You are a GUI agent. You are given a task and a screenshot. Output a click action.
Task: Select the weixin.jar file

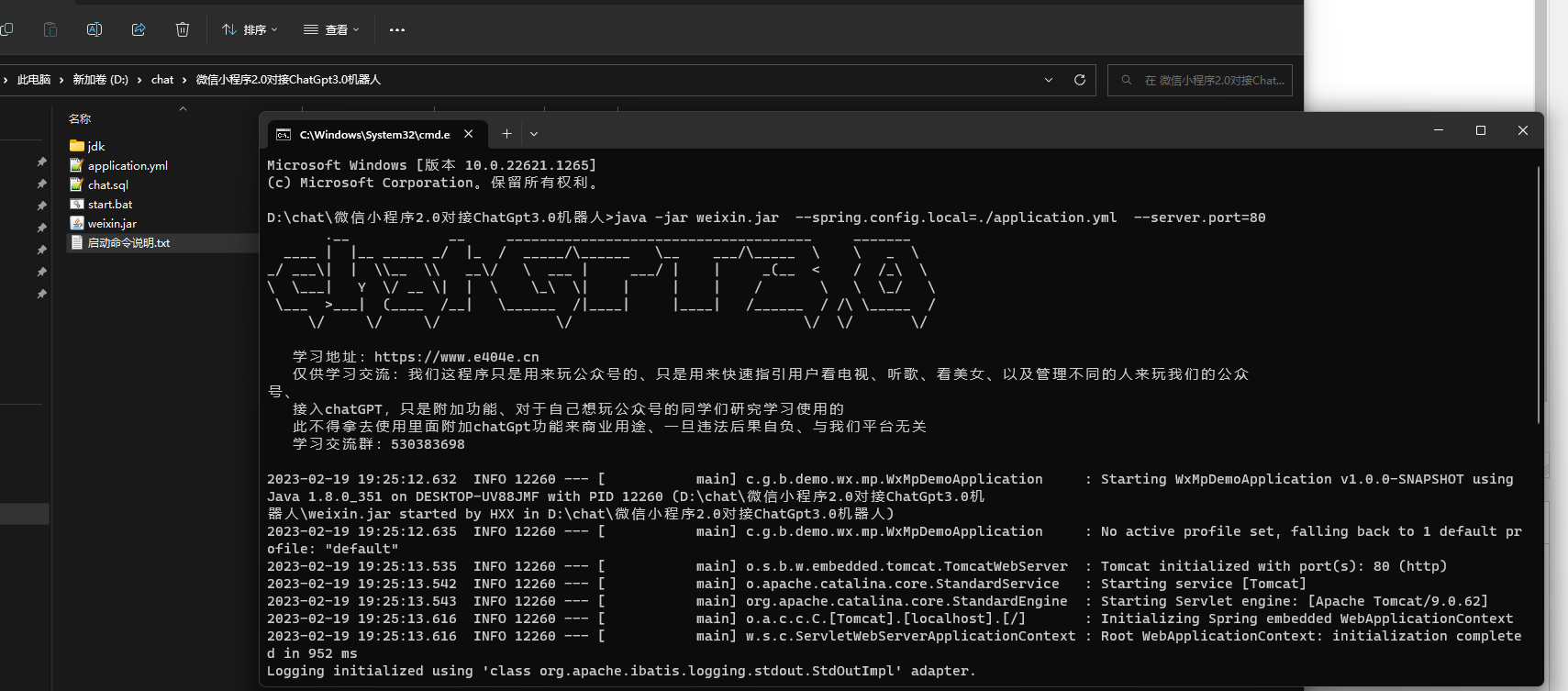coord(112,224)
